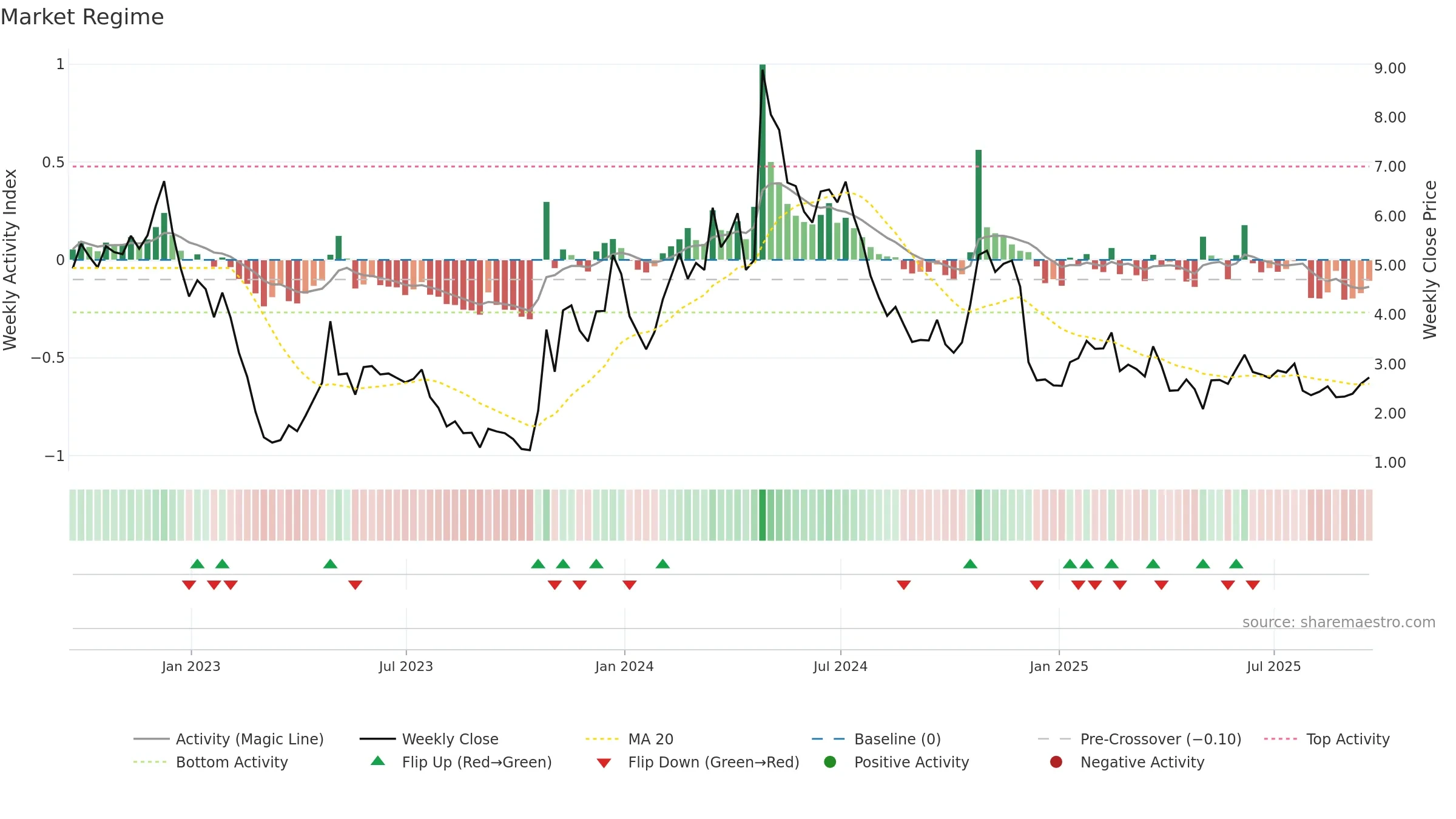Click the 7.00 price axis tick
The width and height of the screenshot is (1456, 819).
1390,166
